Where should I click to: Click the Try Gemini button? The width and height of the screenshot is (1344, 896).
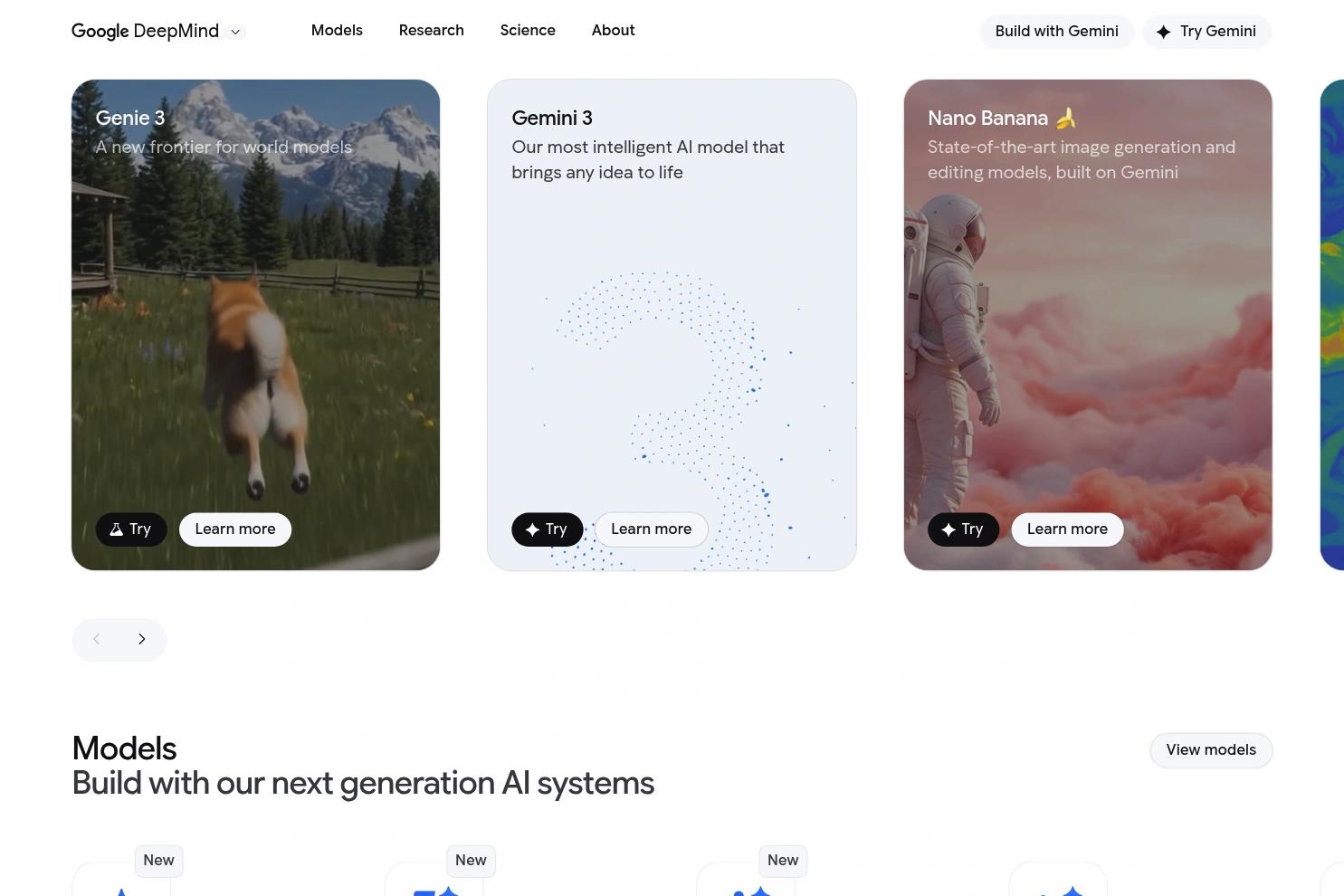(x=1206, y=32)
